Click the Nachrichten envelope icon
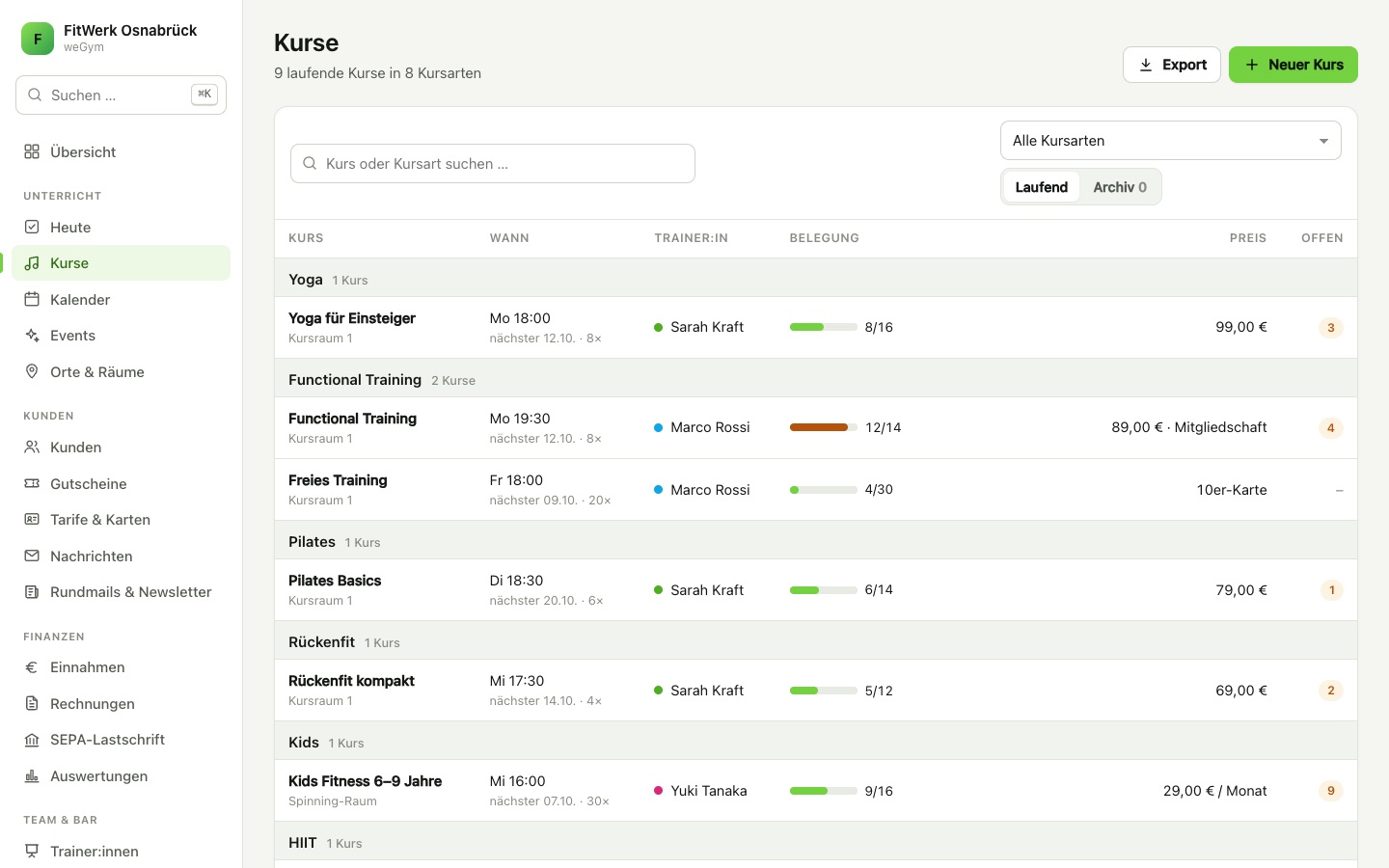 [32, 556]
